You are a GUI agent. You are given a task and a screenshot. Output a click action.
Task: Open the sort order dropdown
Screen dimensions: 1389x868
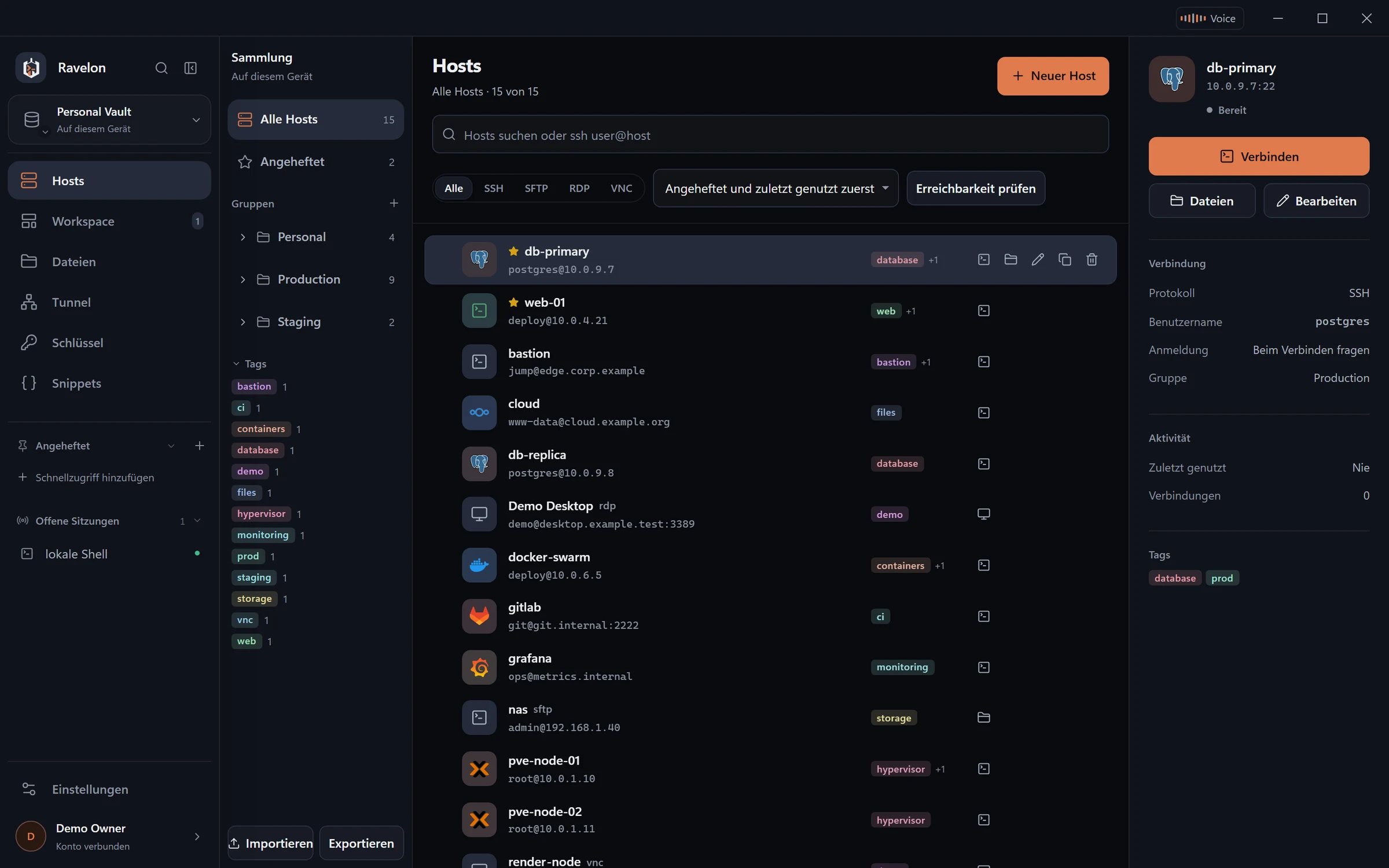pyautogui.click(x=776, y=189)
